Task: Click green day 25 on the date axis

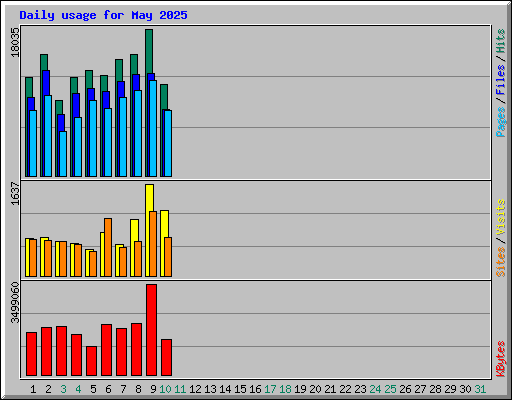Action: point(390,389)
